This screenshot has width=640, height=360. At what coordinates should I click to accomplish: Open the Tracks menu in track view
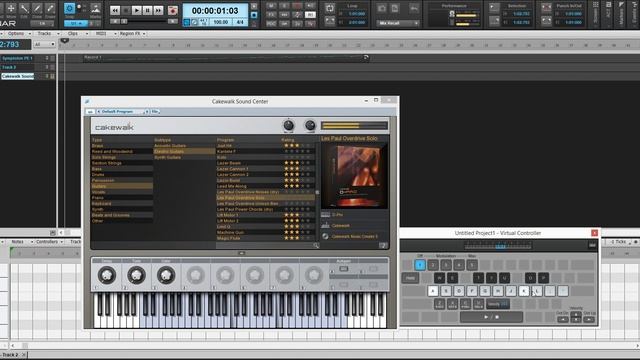click(44, 33)
